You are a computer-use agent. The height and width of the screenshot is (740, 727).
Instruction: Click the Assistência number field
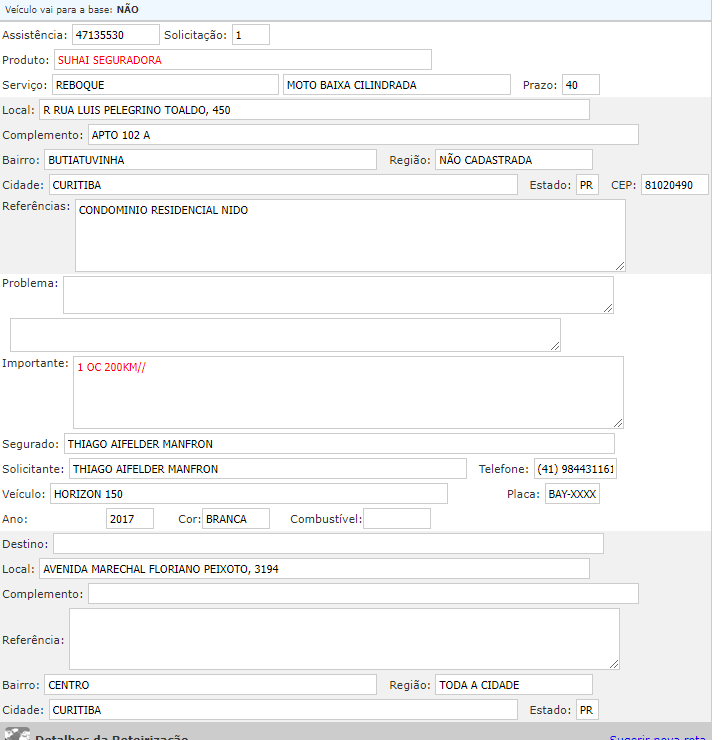pos(115,35)
